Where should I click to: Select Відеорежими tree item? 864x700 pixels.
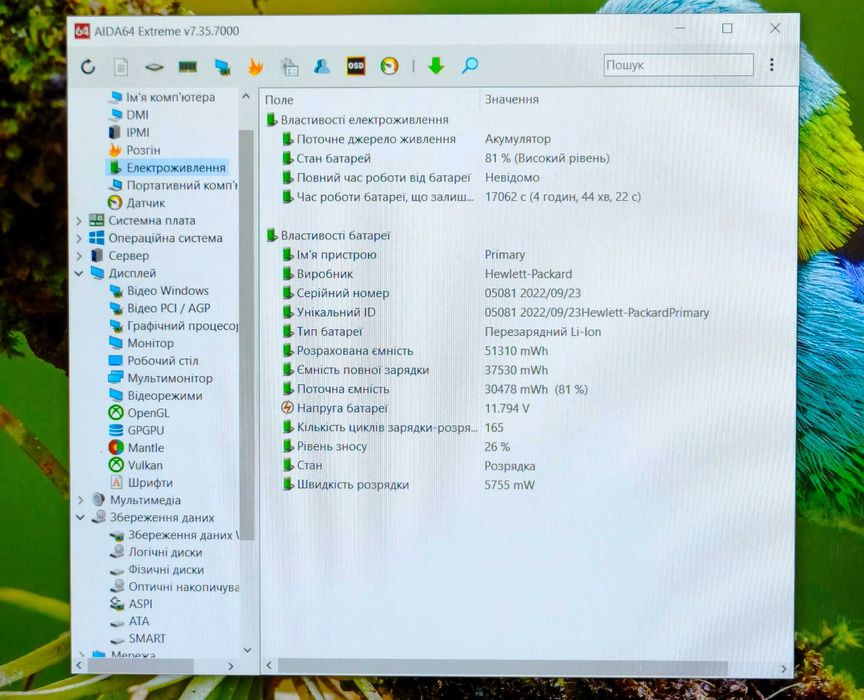click(x=156, y=395)
